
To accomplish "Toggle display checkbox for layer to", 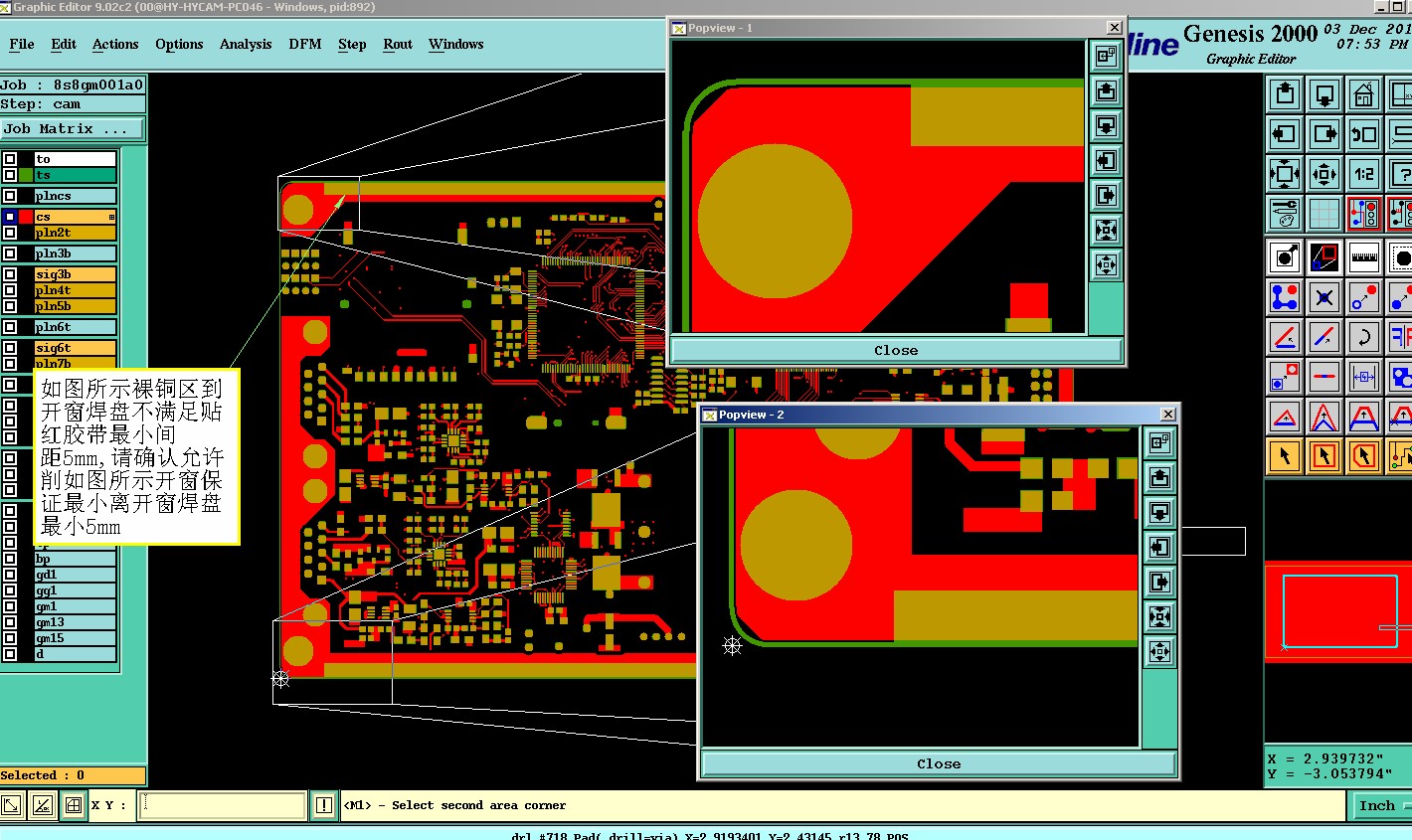I will click(10, 159).
